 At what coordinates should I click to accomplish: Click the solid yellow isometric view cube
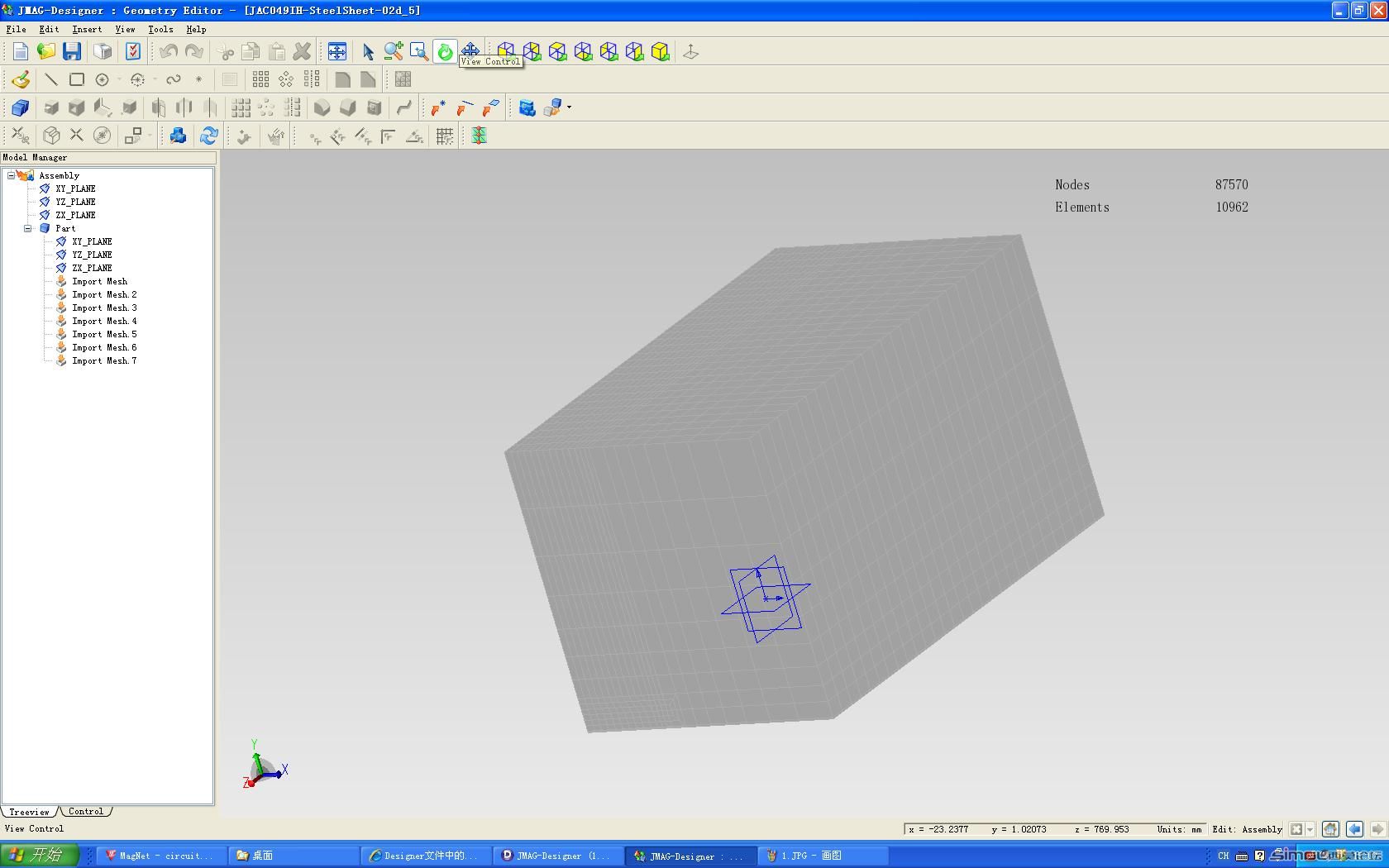(660, 52)
